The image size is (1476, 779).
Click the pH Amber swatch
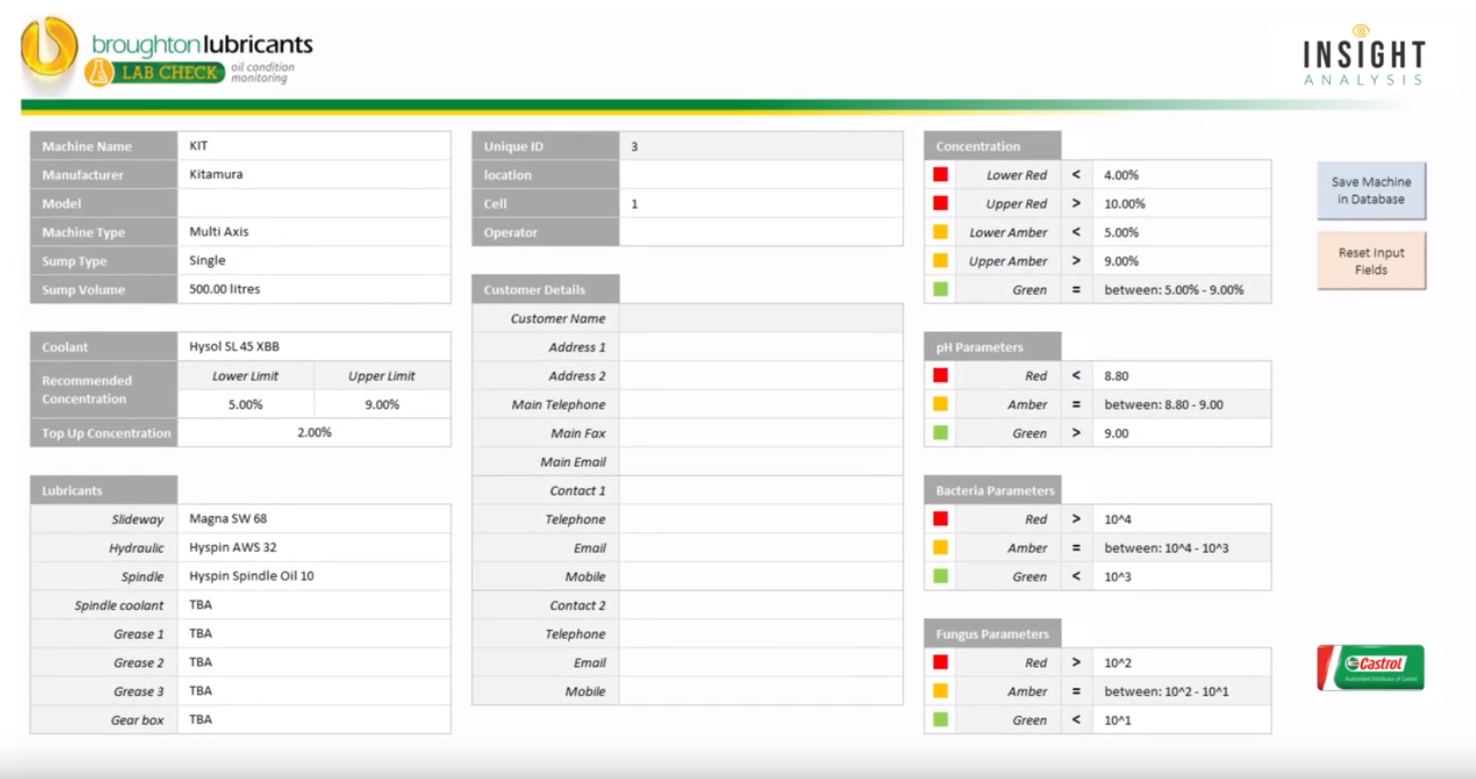tap(940, 405)
